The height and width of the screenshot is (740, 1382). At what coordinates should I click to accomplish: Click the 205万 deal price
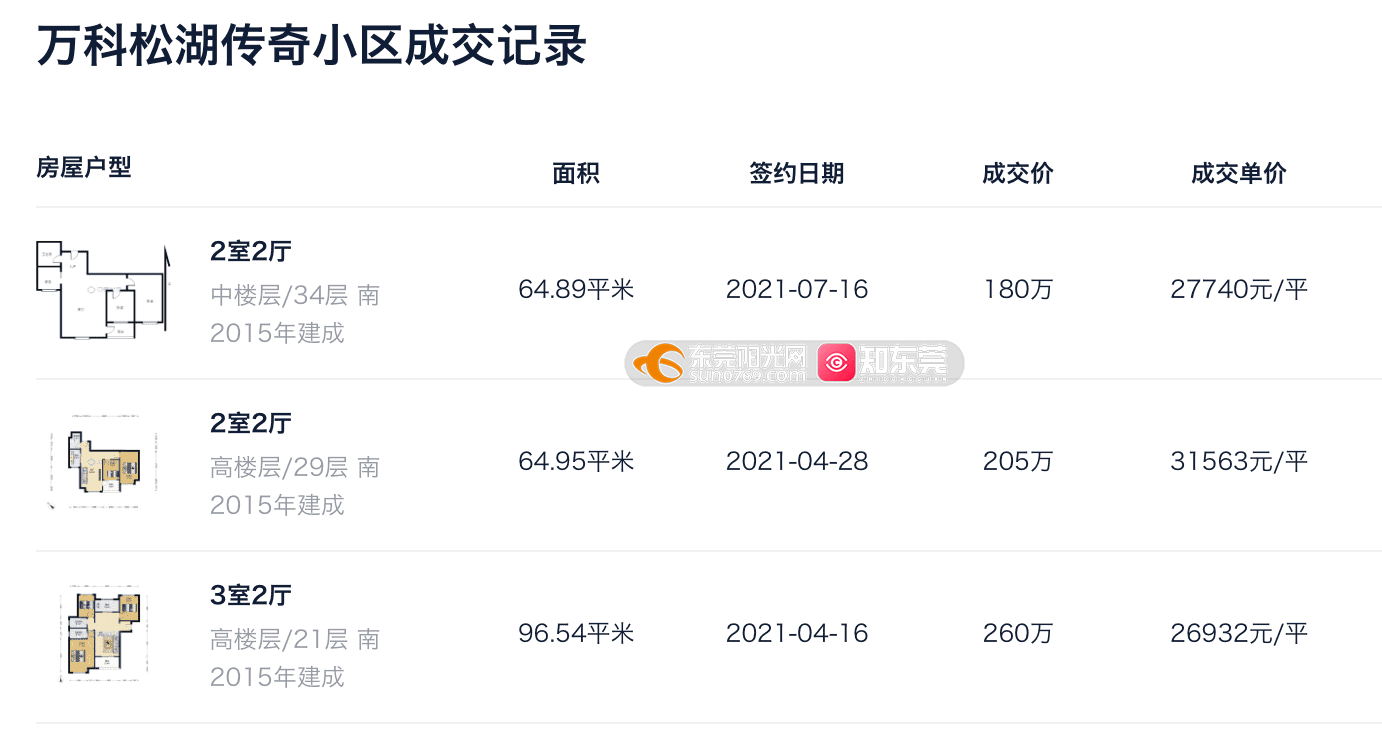pyautogui.click(x=1018, y=462)
